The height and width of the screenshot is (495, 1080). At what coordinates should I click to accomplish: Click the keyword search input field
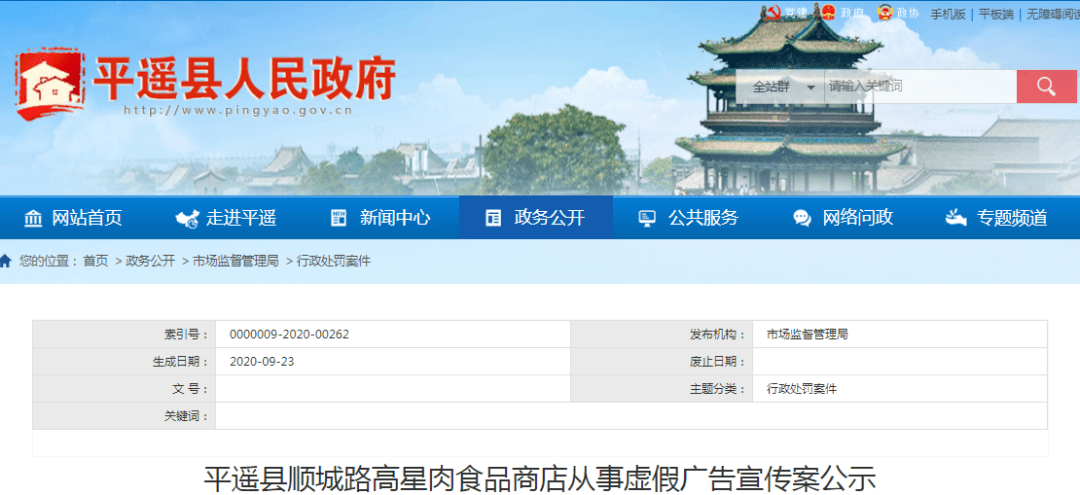click(x=918, y=87)
